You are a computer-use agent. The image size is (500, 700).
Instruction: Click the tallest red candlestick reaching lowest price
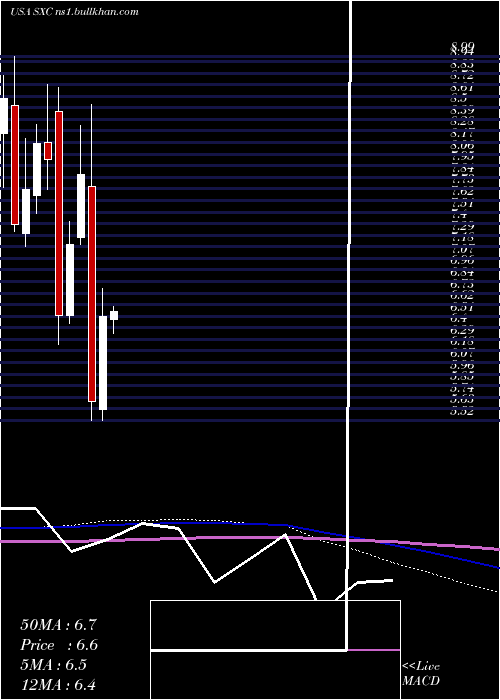tap(92, 293)
